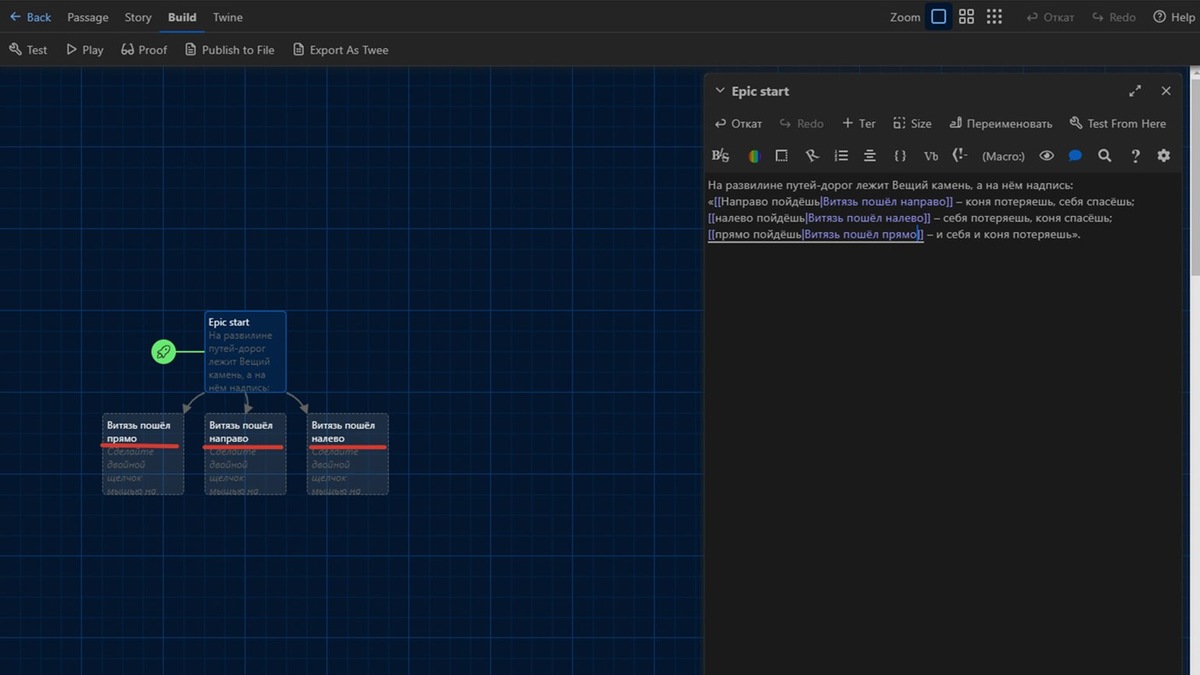The width and height of the screenshot is (1200, 675).
Task: Toggle the blue speech bubble icon
Action: click(1075, 156)
